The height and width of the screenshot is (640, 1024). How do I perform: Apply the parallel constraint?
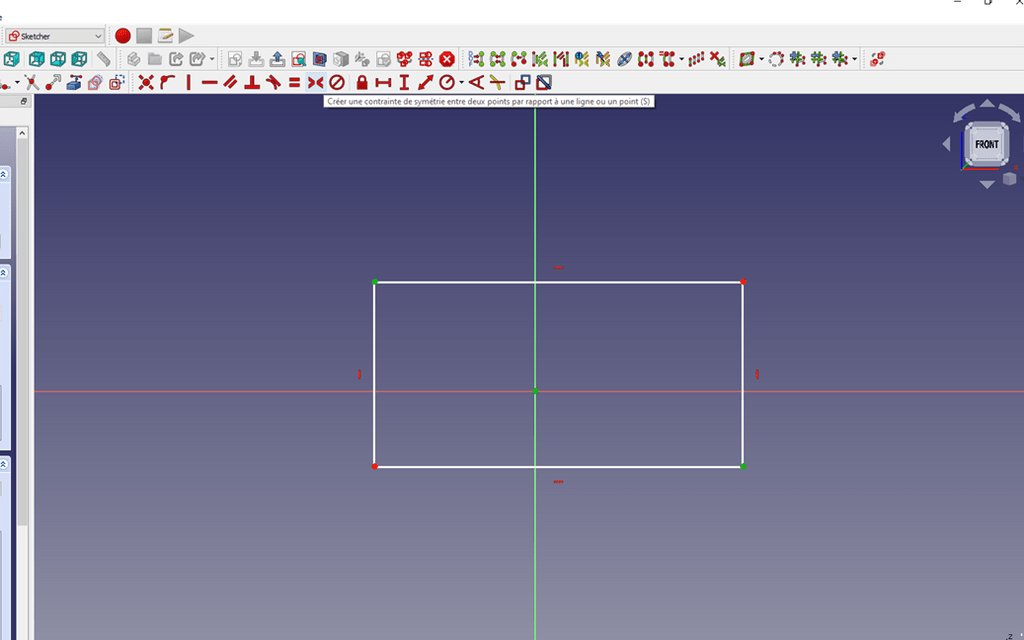[231, 82]
